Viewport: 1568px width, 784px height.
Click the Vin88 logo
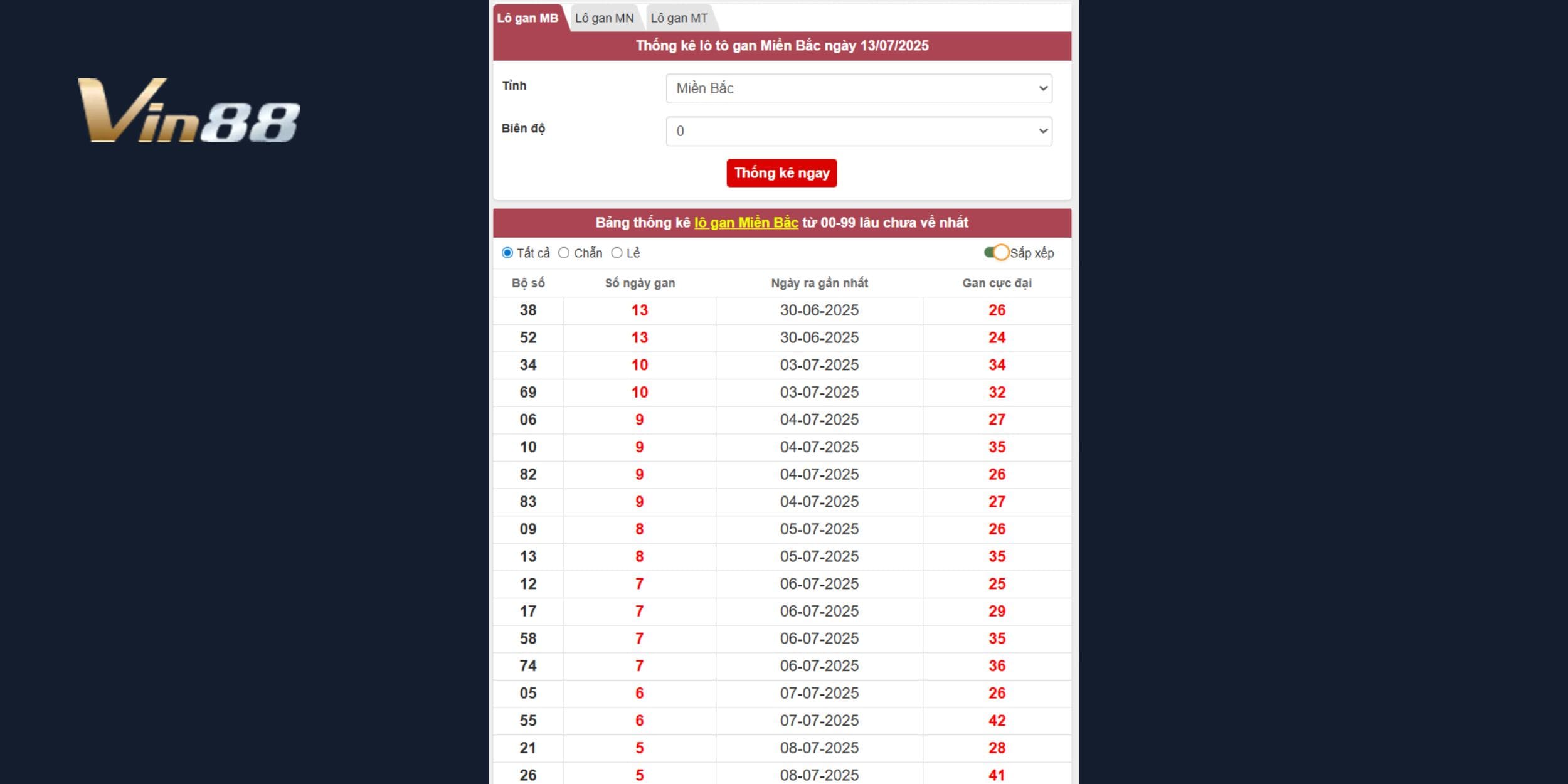pos(189,110)
